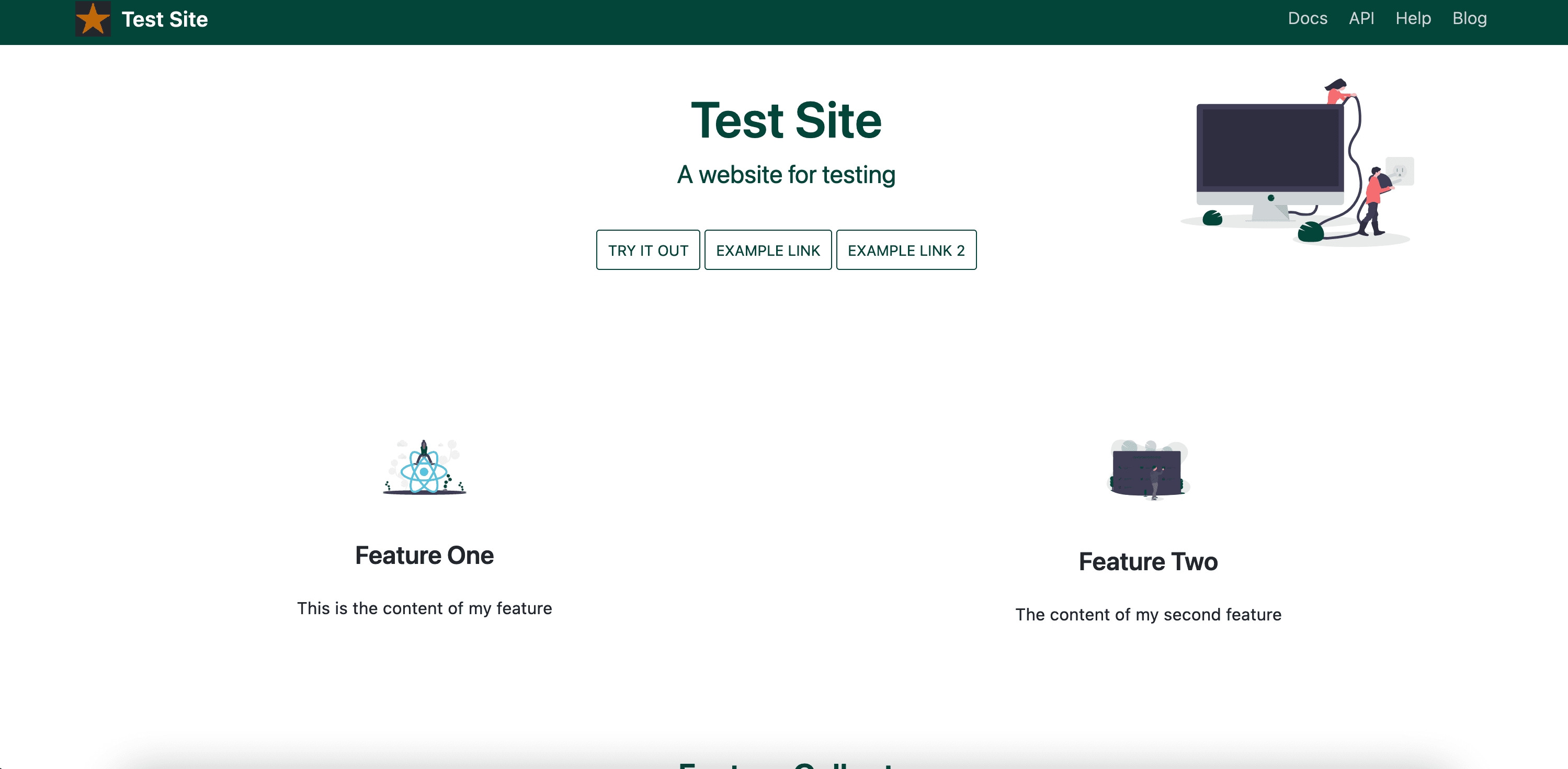Click the Feature One heading

click(x=424, y=555)
